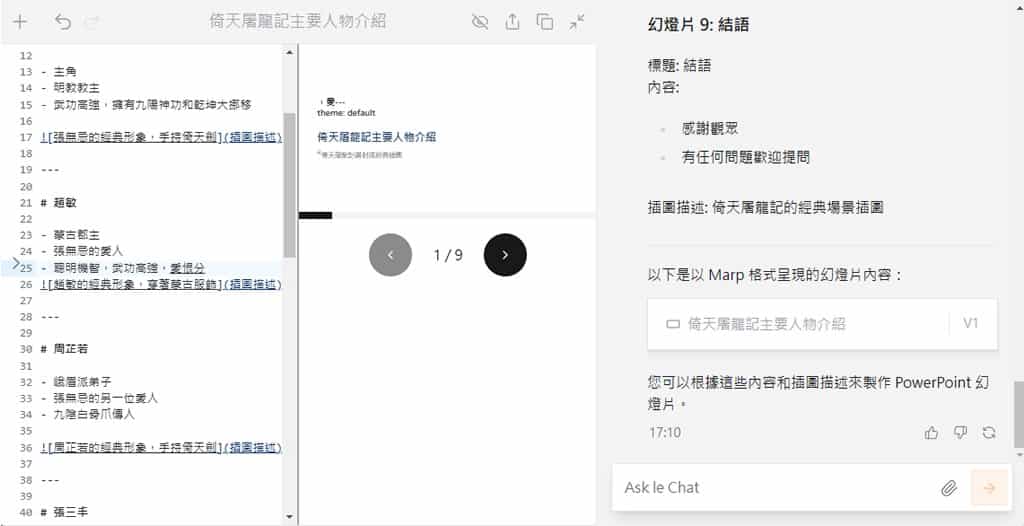Click the editor scrollbar up arrow
This screenshot has width=1024, height=526.
point(290,52)
